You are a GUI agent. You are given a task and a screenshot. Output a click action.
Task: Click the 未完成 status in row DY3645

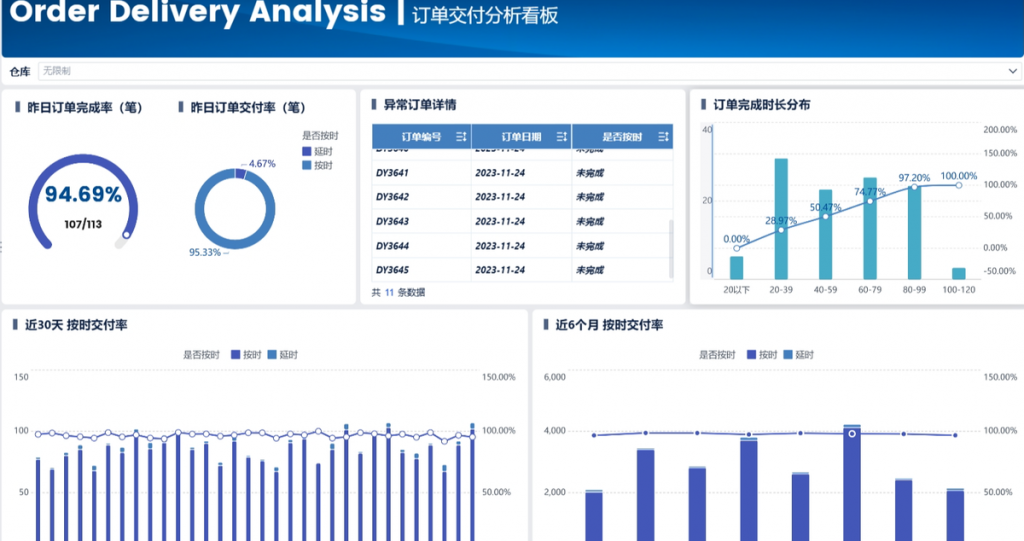click(x=590, y=270)
